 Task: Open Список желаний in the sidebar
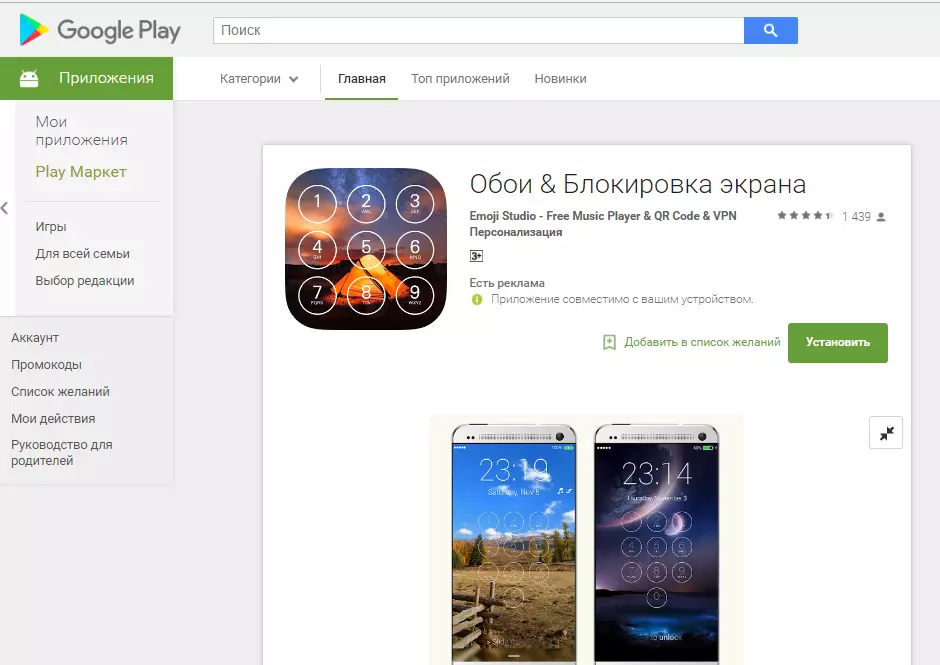tap(61, 392)
